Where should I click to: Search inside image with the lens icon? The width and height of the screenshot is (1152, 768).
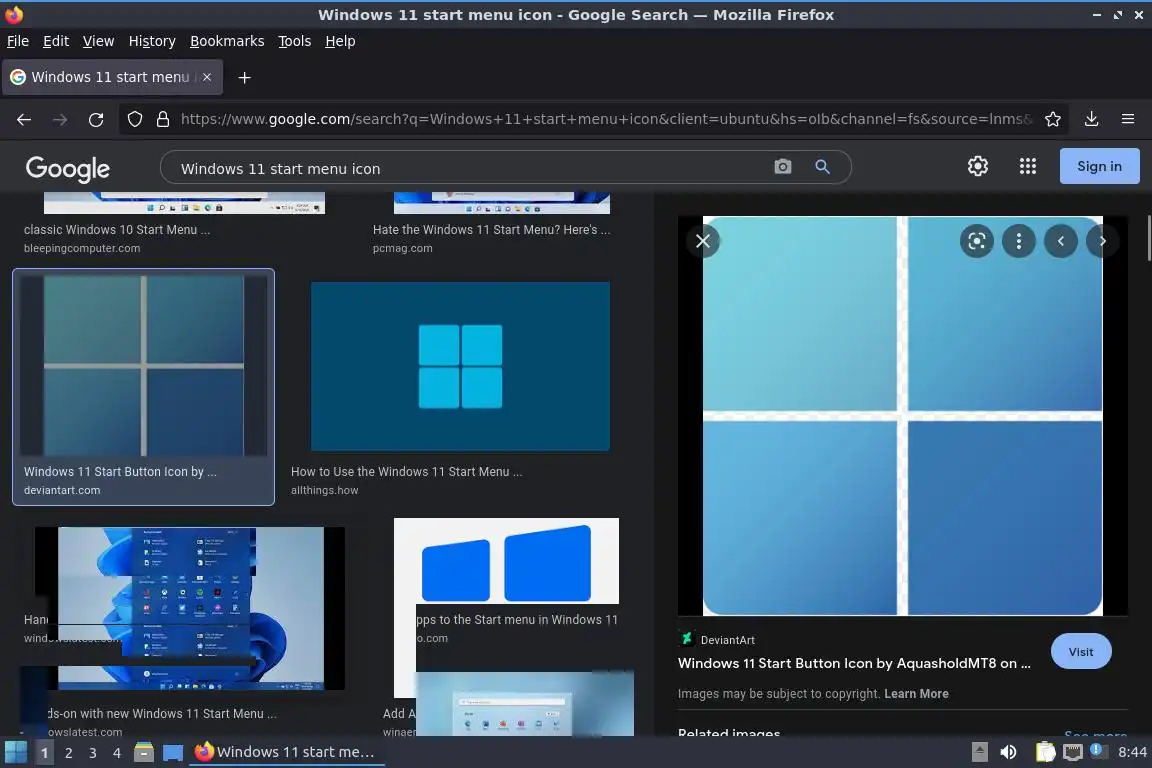(976, 241)
